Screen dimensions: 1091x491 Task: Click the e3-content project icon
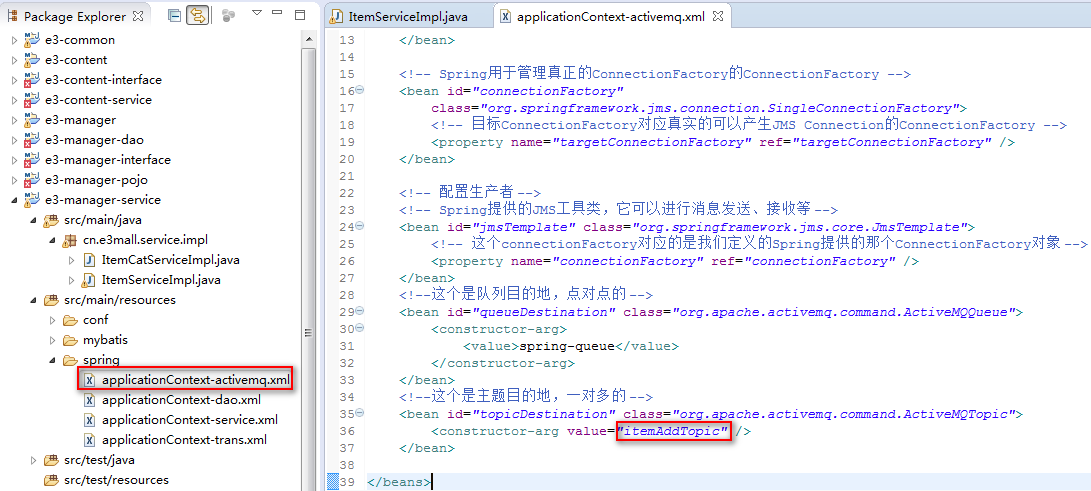coord(32,61)
